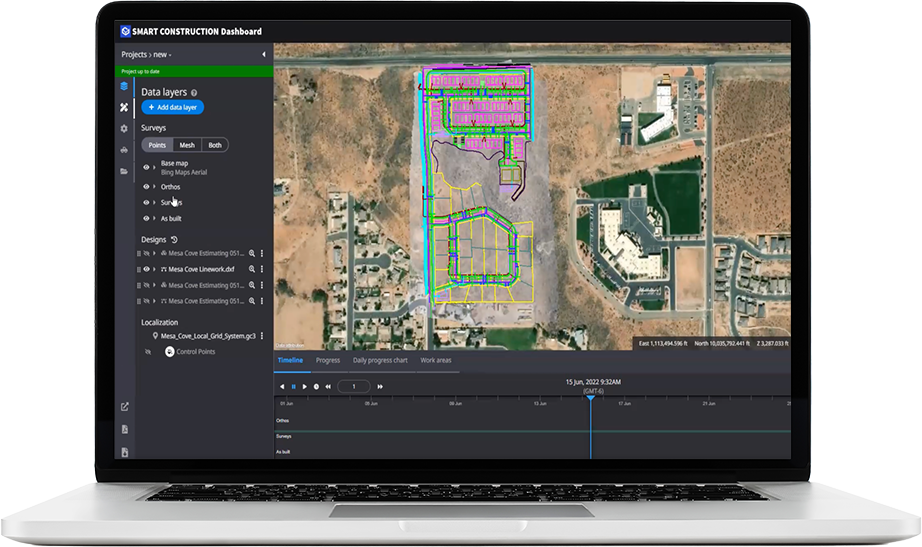Select the Both survey mode

coord(215,145)
